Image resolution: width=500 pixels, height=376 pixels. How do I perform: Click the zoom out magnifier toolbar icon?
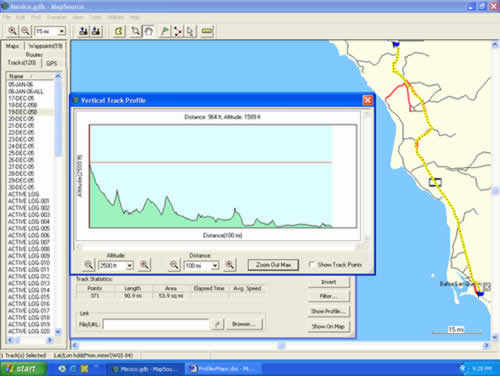click(x=25, y=31)
